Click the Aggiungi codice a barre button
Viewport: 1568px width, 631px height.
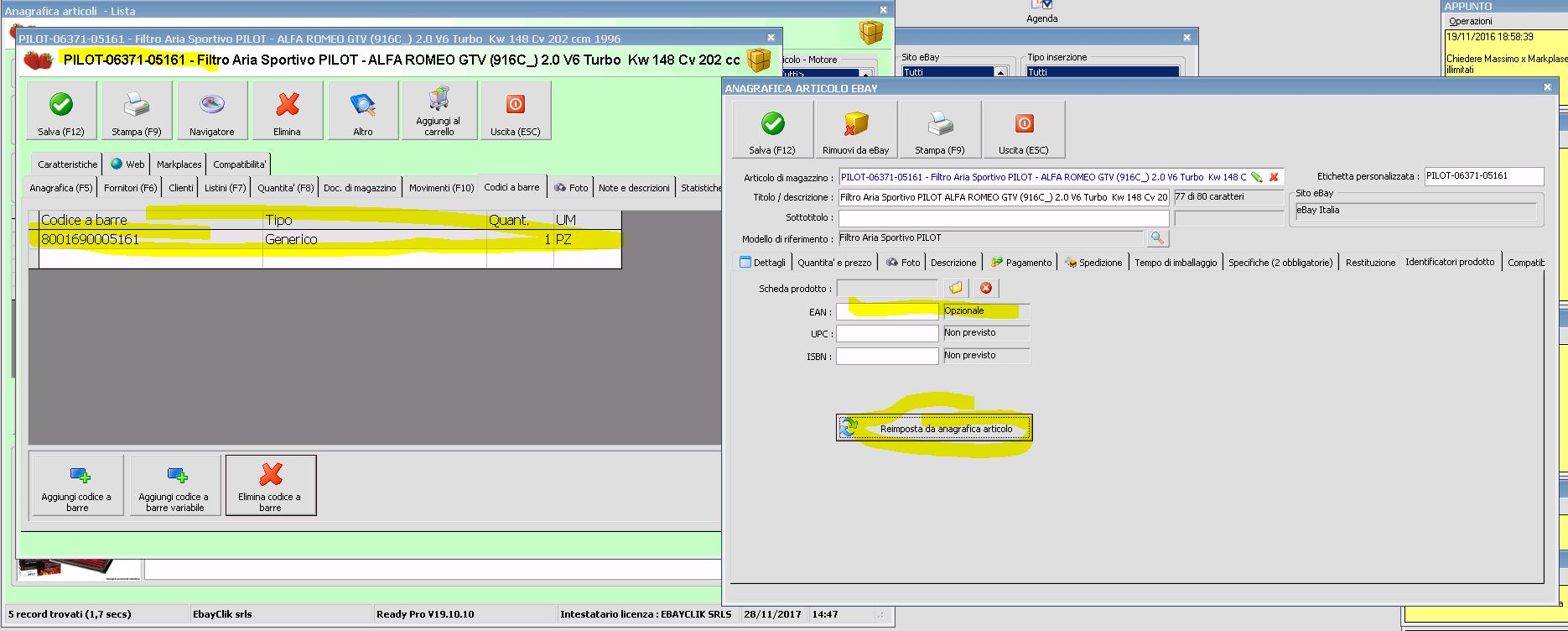click(76, 485)
